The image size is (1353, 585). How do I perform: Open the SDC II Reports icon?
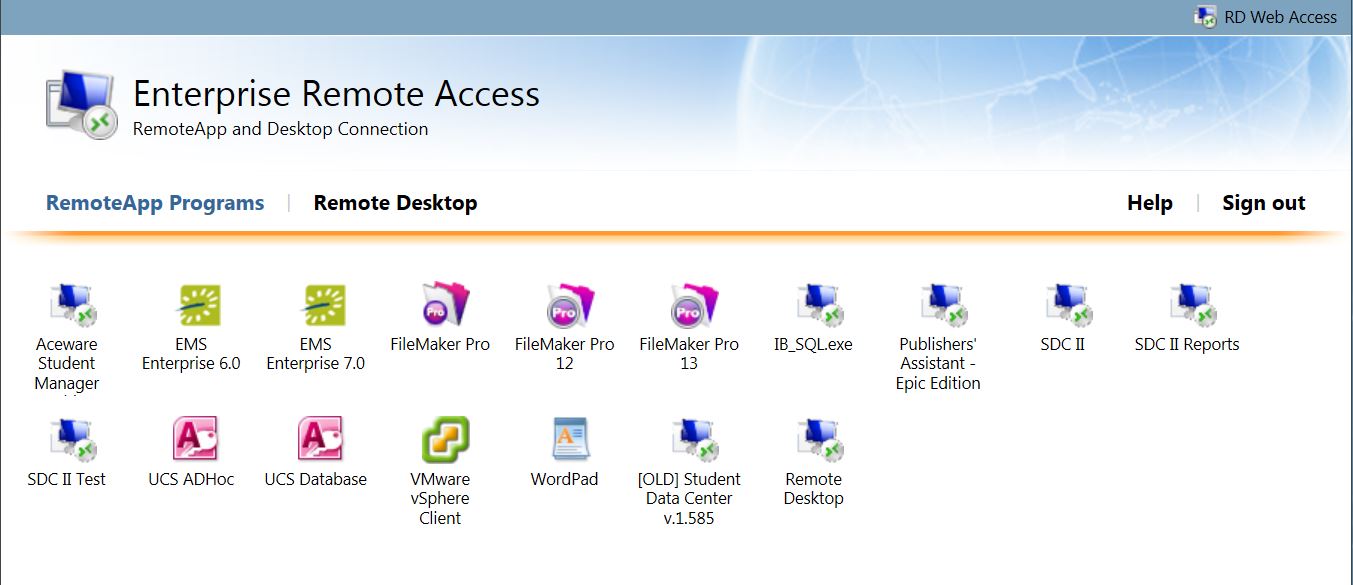coord(1192,305)
